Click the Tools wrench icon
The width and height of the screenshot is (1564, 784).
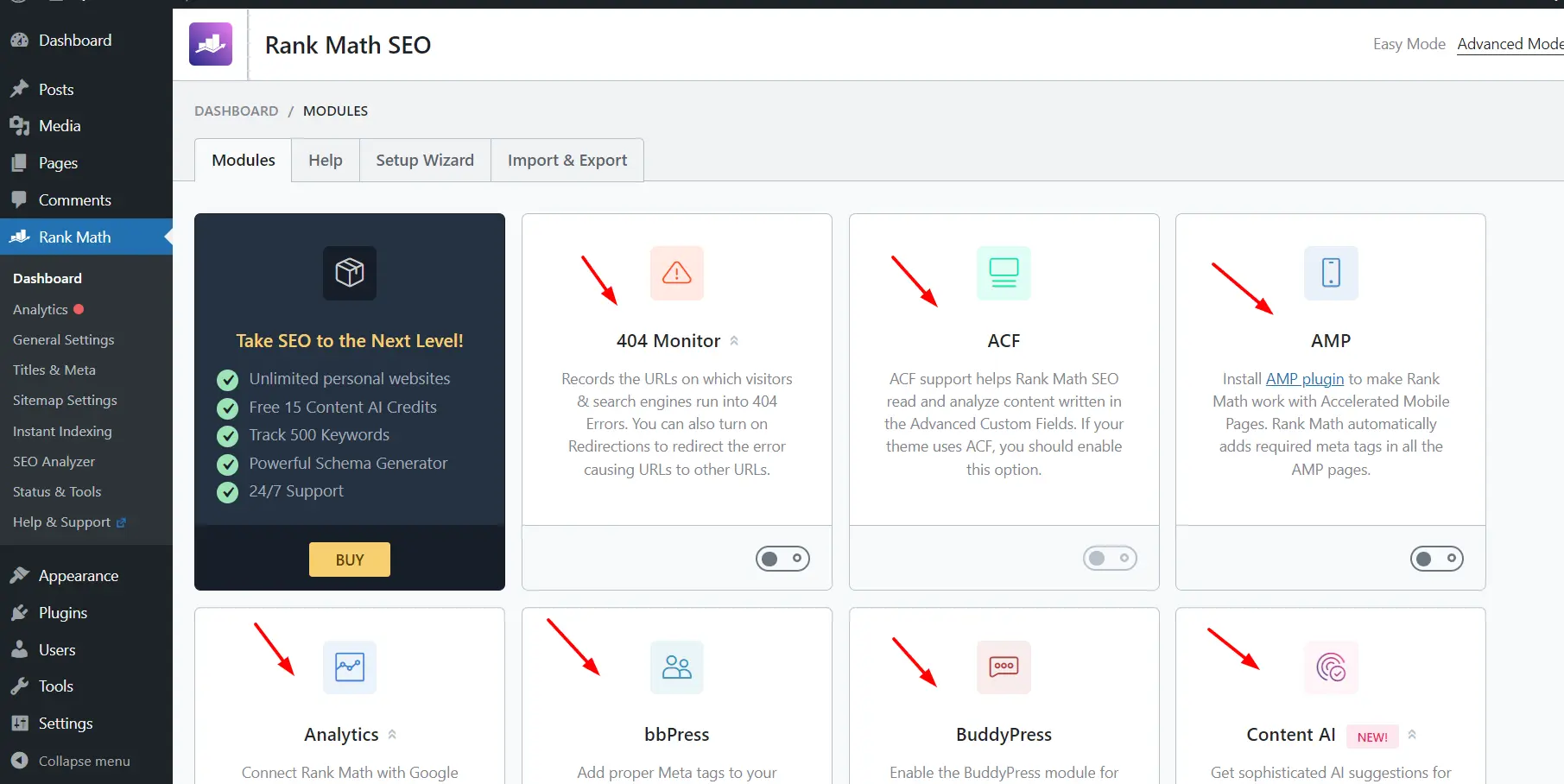(x=19, y=686)
